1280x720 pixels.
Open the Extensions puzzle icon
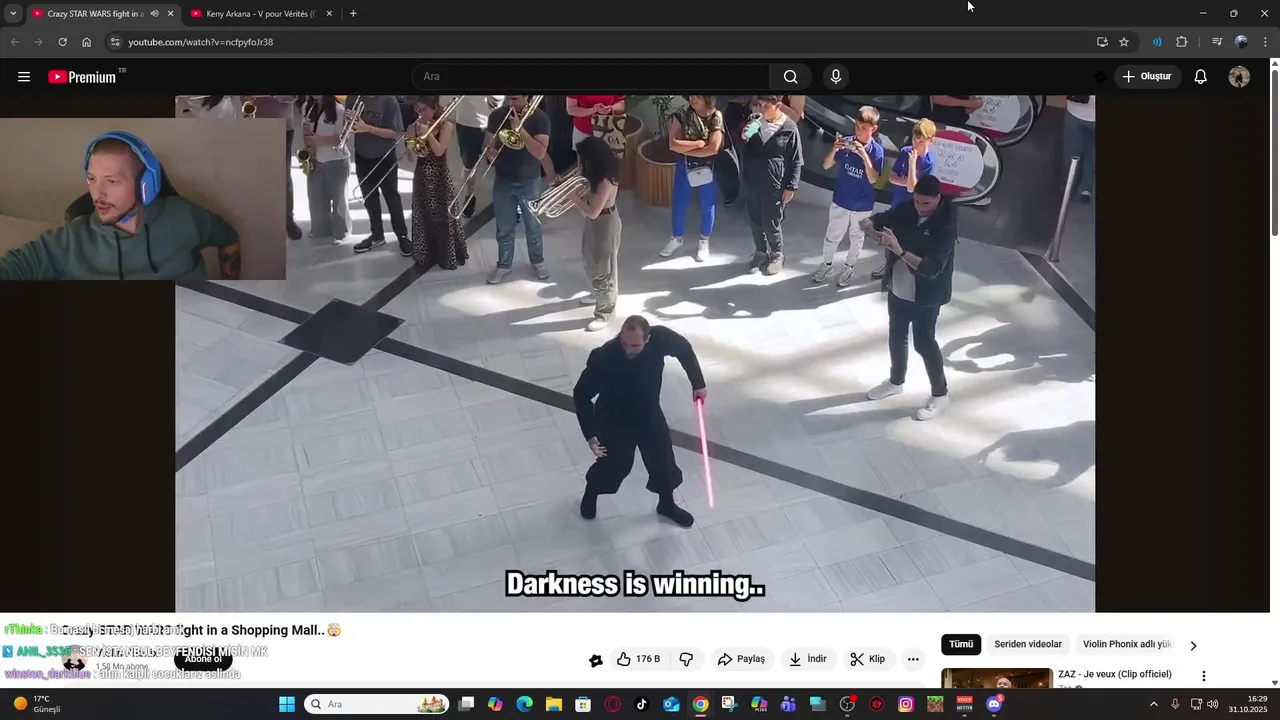1181,42
